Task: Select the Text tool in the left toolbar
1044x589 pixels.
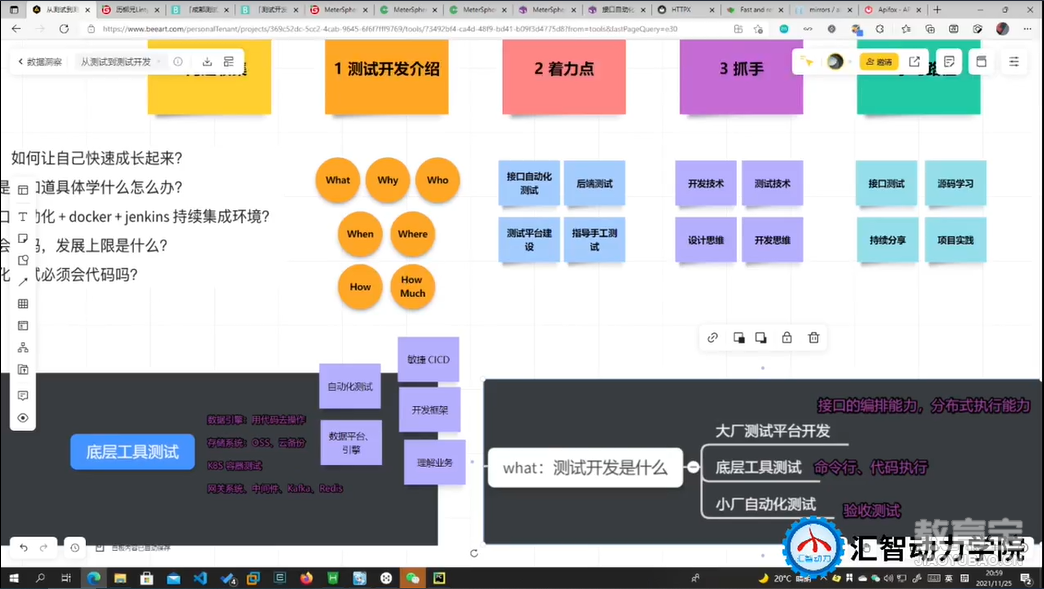Action: (x=23, y=216)
